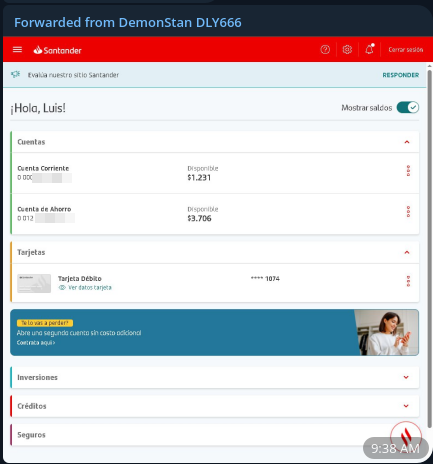Open the hamburger menu in Santander header
The width and height of the screenshot is (433, 464).
pos(17,50)
